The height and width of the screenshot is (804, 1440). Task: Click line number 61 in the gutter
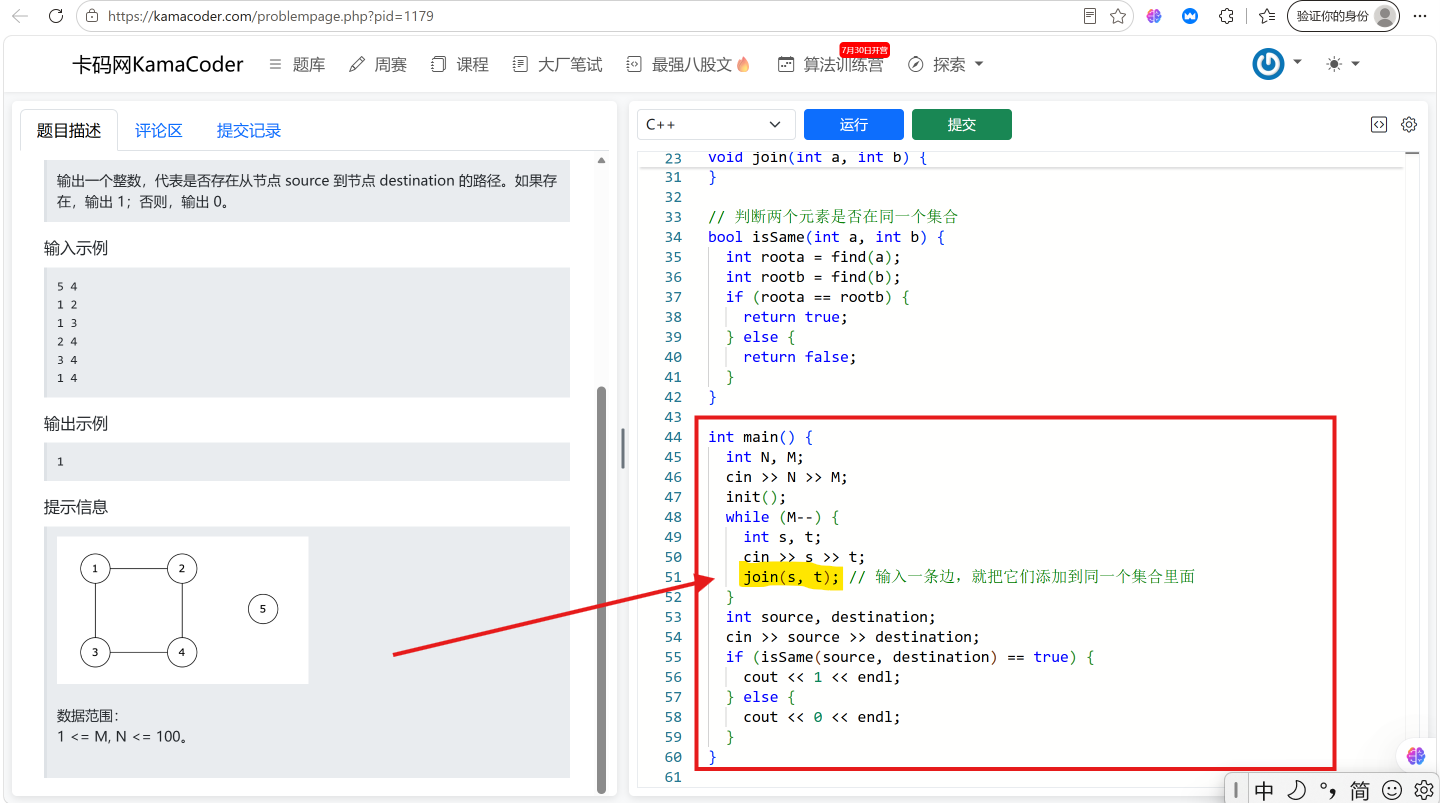click(x=672, y=777)
